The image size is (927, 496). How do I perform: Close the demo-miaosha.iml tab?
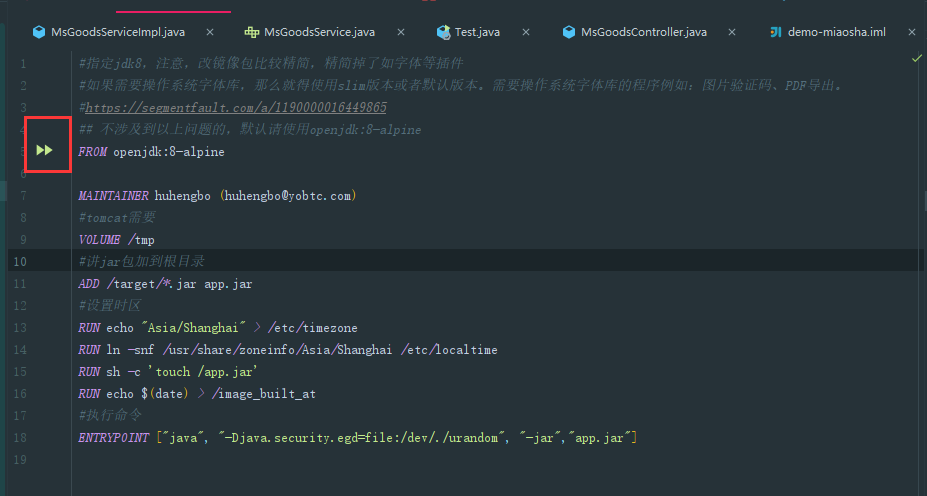tap(911, 32)
